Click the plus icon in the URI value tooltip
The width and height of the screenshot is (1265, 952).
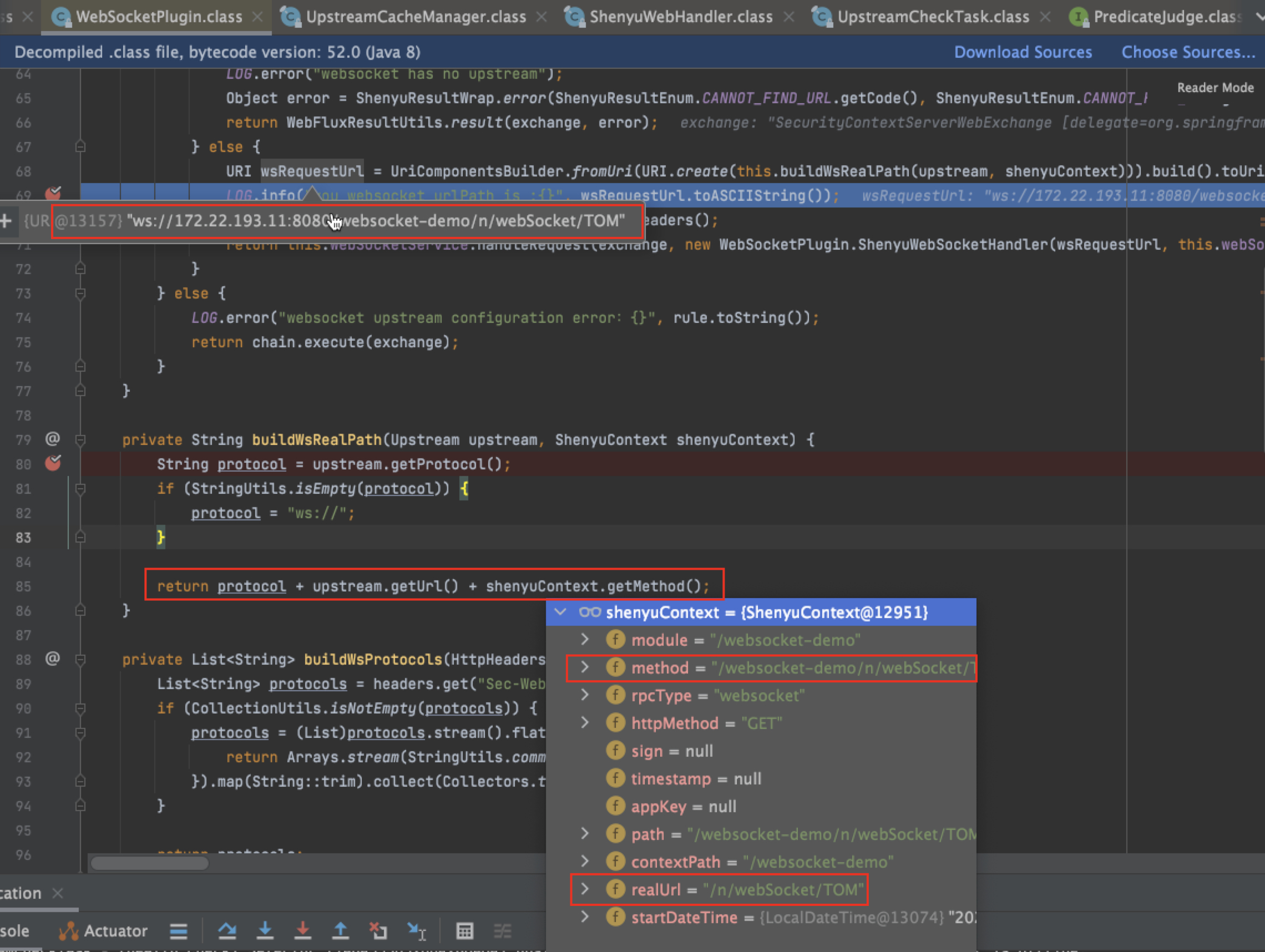tap(6, 221)
